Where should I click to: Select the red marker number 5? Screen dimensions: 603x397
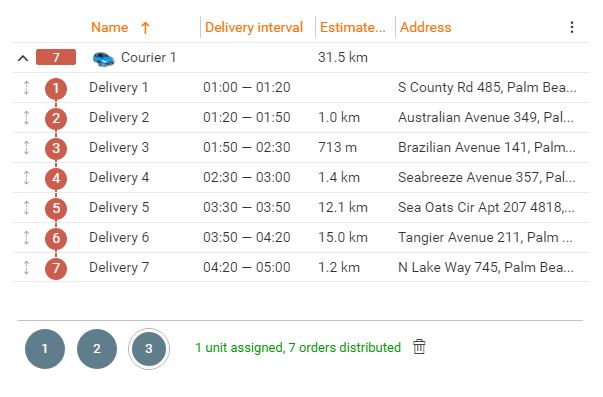point(56,208)
